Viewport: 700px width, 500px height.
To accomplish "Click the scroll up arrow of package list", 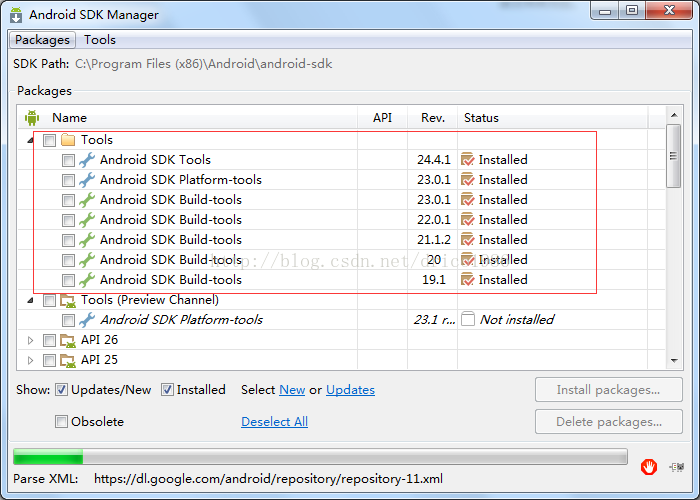I will (674, 115).
